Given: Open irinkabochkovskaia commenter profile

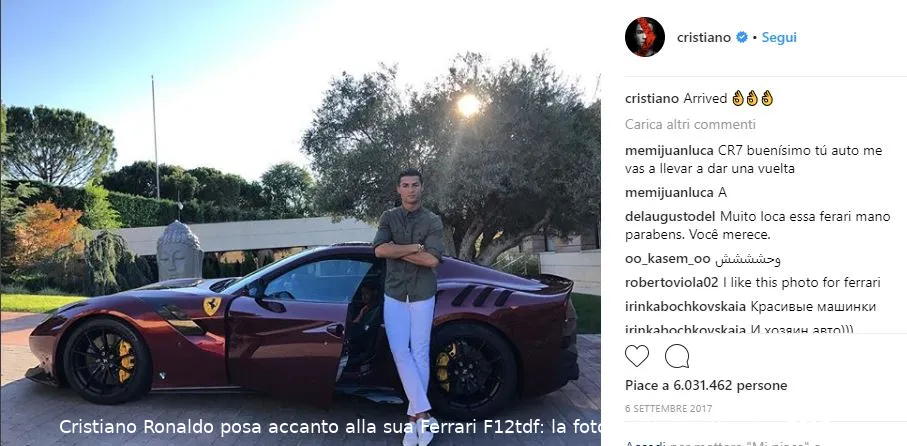Looking at the screenshot, I should [685, 307].
